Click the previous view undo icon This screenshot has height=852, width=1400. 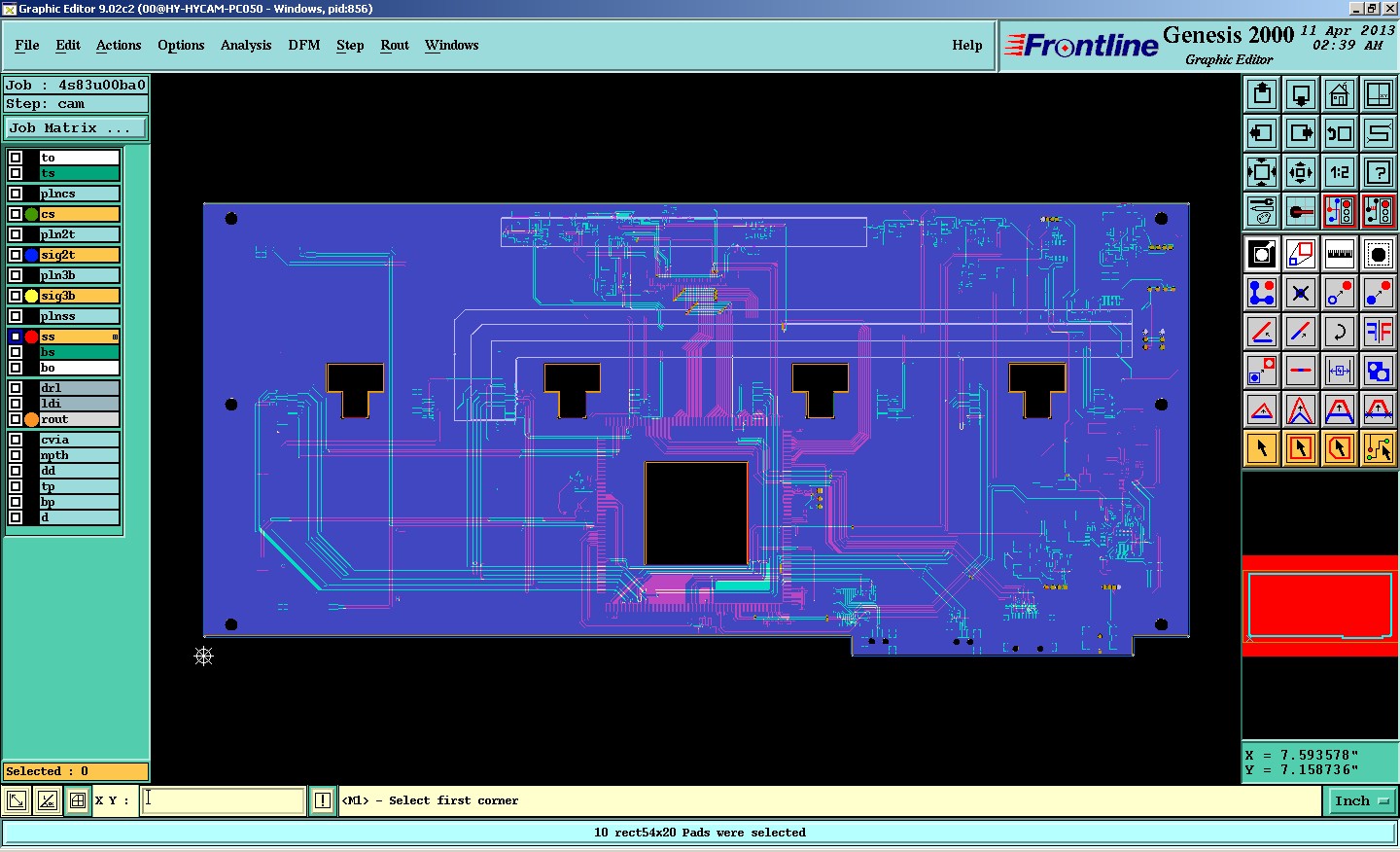point(1340,133)
